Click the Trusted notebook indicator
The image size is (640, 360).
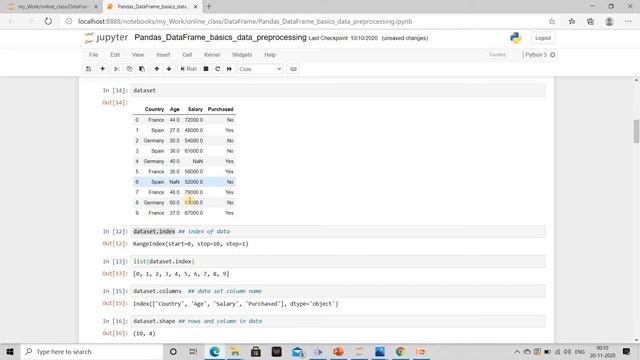[497, 55]
